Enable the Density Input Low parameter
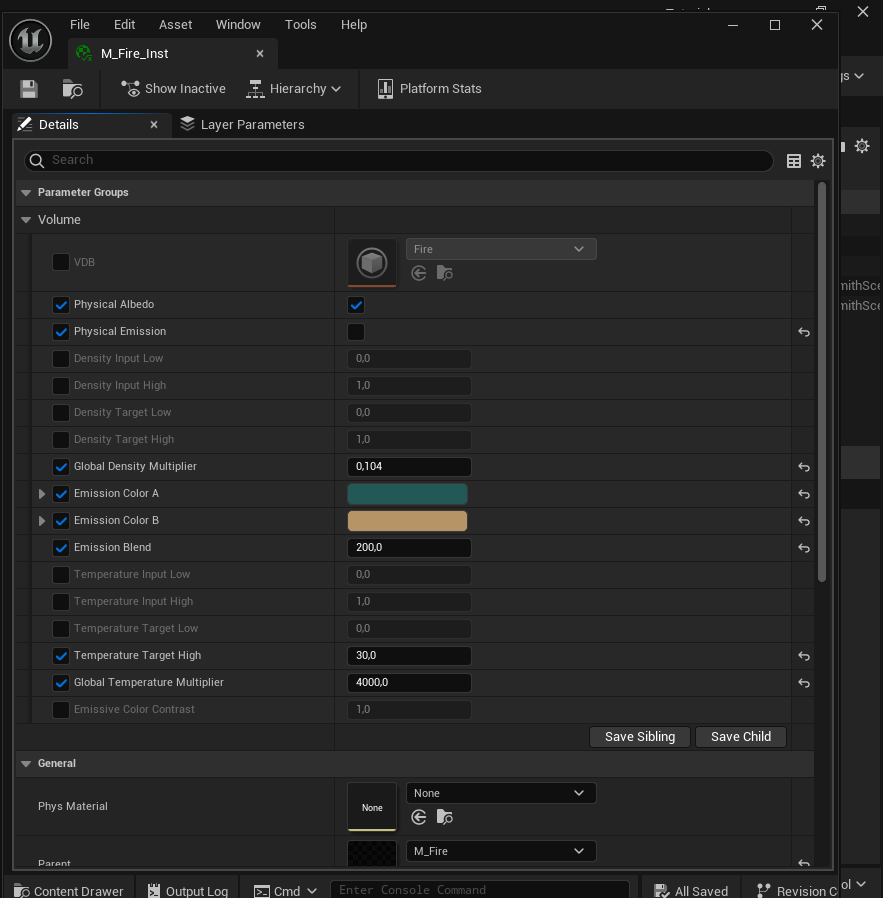 click(59, 358)
